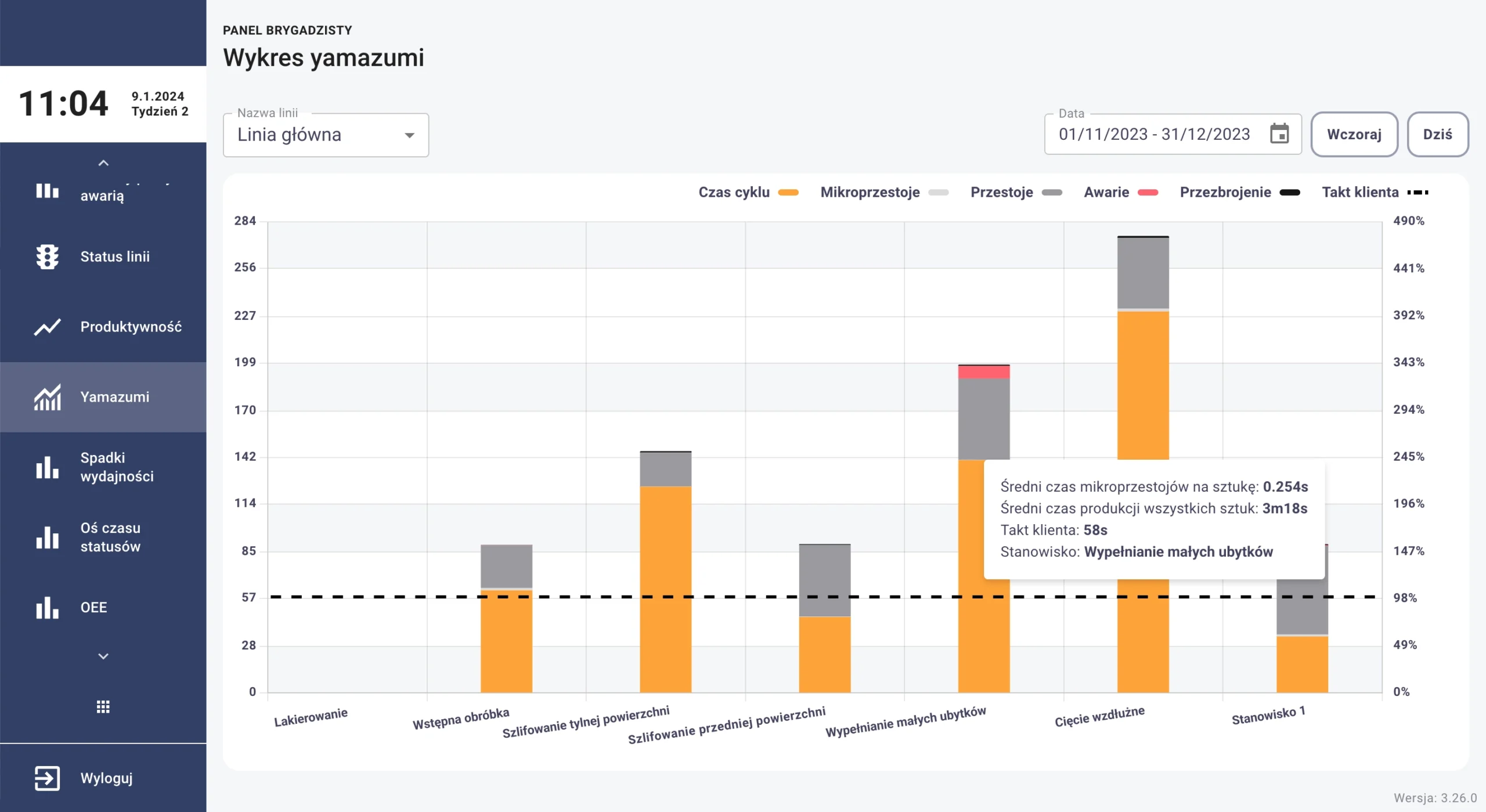Click the OEE bar chart icon
Screen dimensions: 1486x812
click(47, 608)
